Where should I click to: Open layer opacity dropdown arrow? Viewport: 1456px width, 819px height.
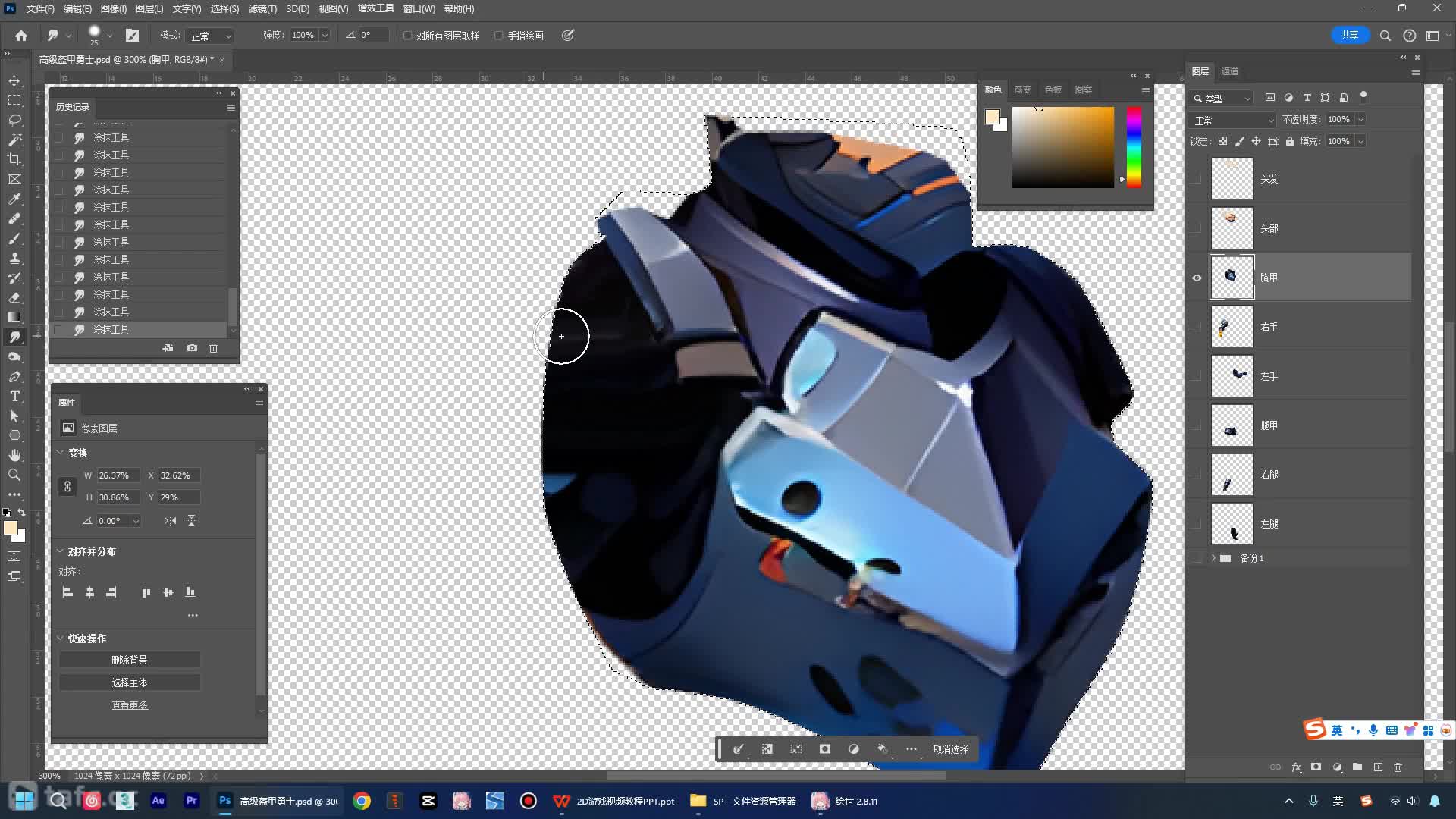(1360, 119)
